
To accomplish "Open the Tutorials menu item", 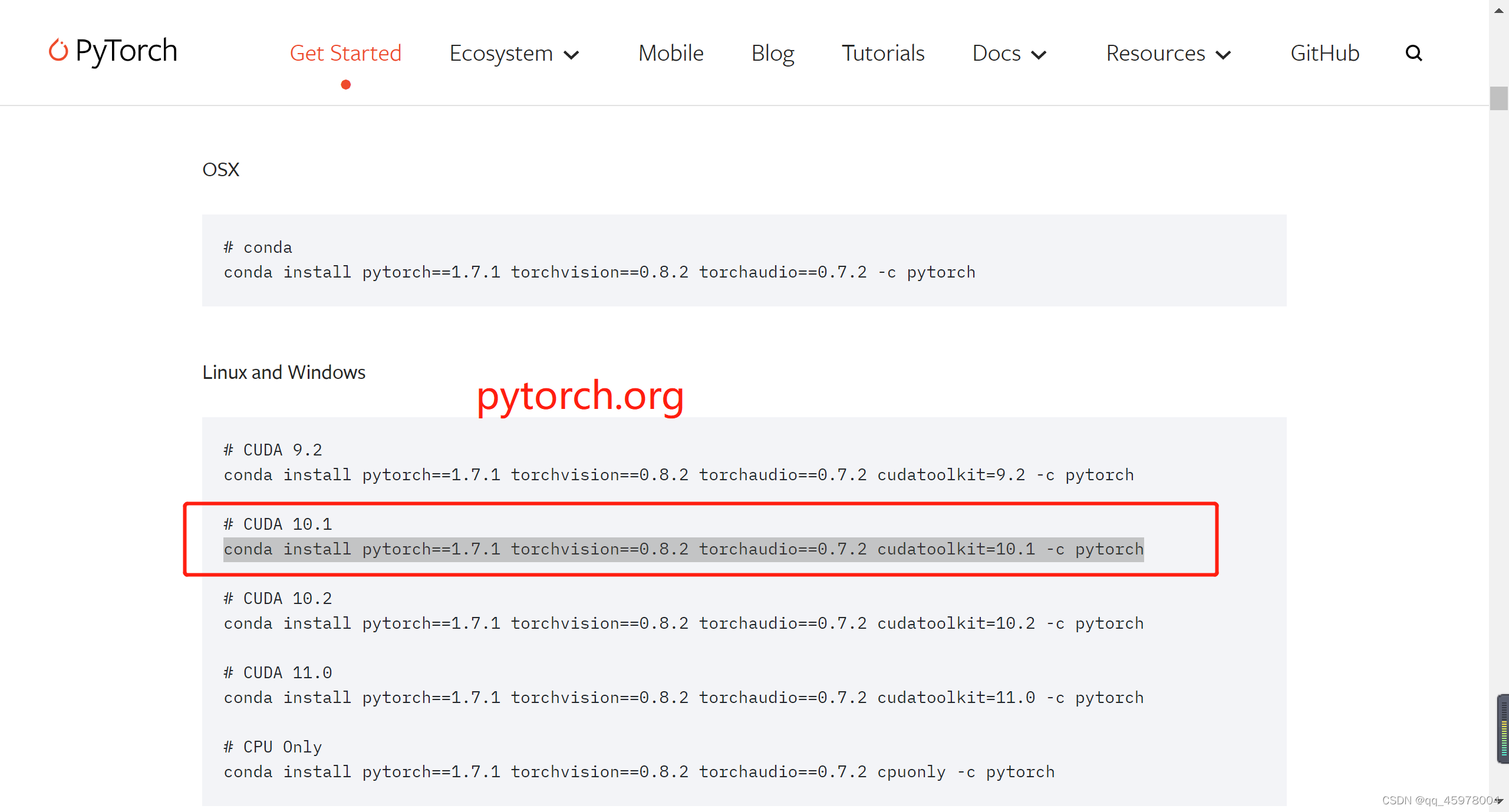I will [x=882, y=53].
